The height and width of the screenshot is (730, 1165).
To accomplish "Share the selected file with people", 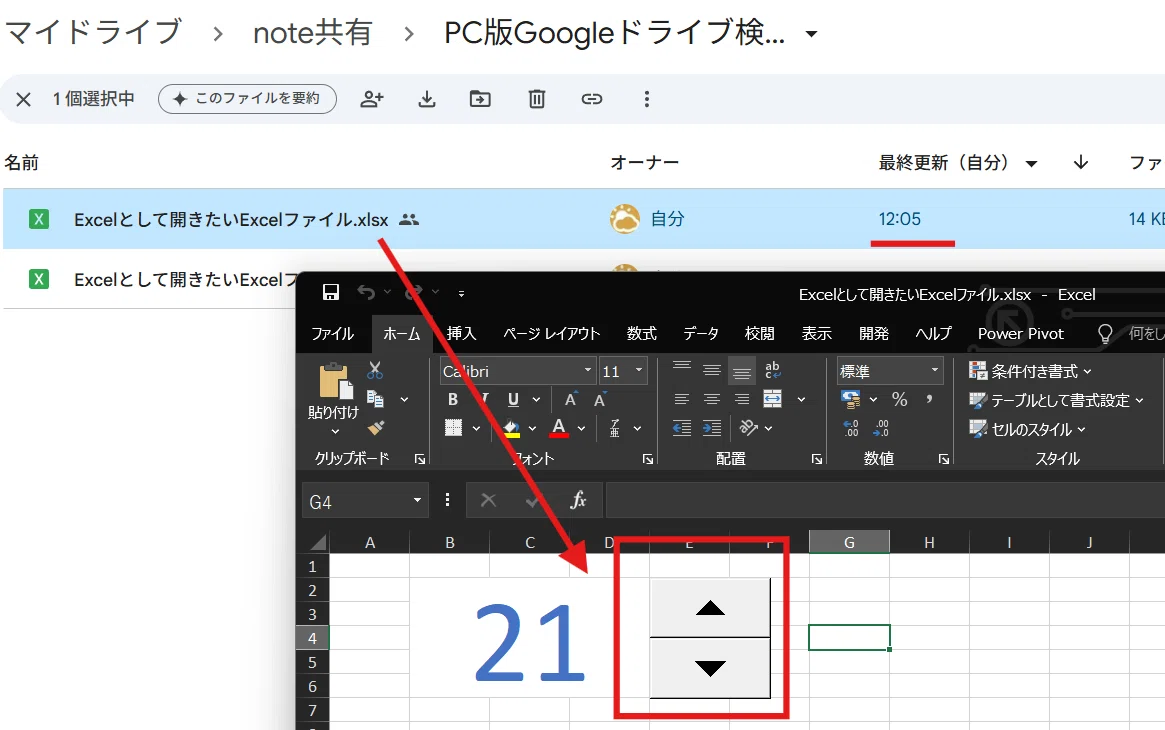I will (371, 99).
